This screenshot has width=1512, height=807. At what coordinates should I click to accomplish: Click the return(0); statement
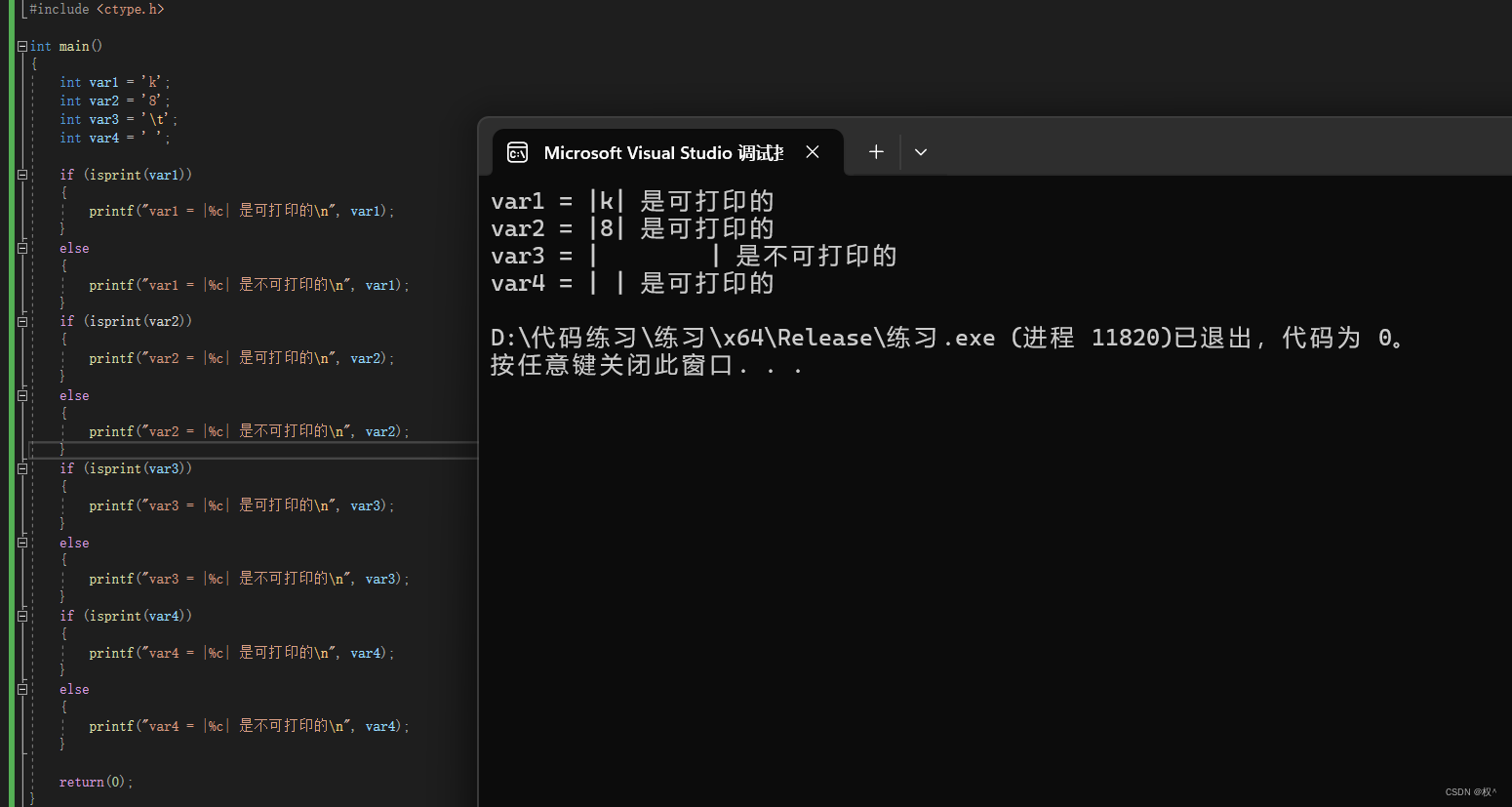(96, 782)
